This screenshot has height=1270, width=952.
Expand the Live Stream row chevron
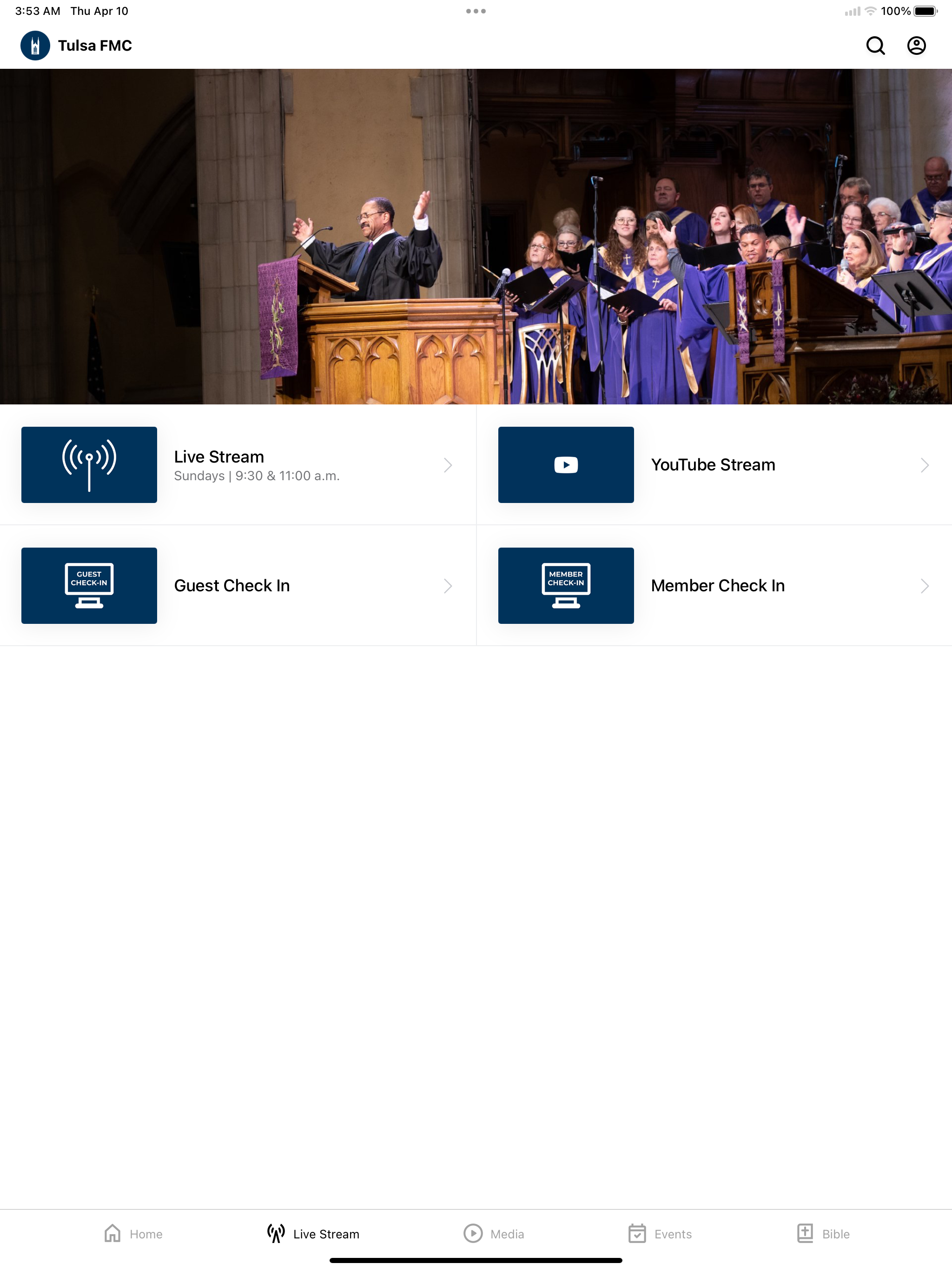click(448, 465)
